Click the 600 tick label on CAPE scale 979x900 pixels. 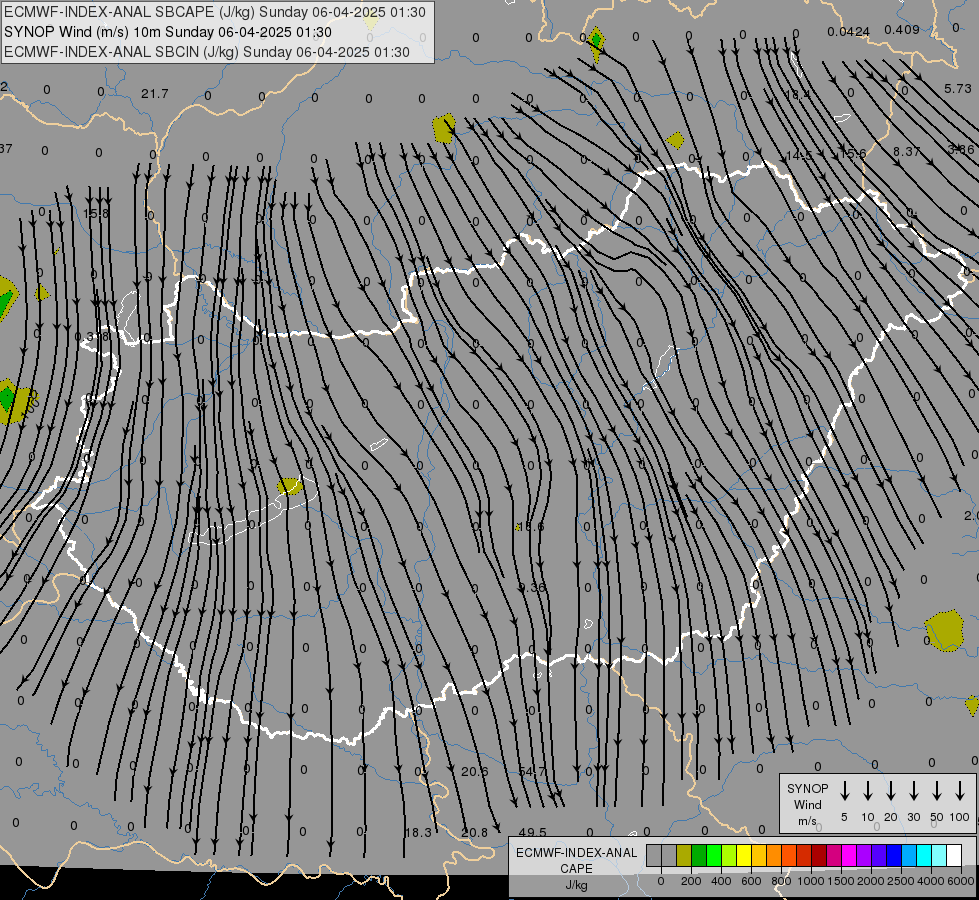751,881
